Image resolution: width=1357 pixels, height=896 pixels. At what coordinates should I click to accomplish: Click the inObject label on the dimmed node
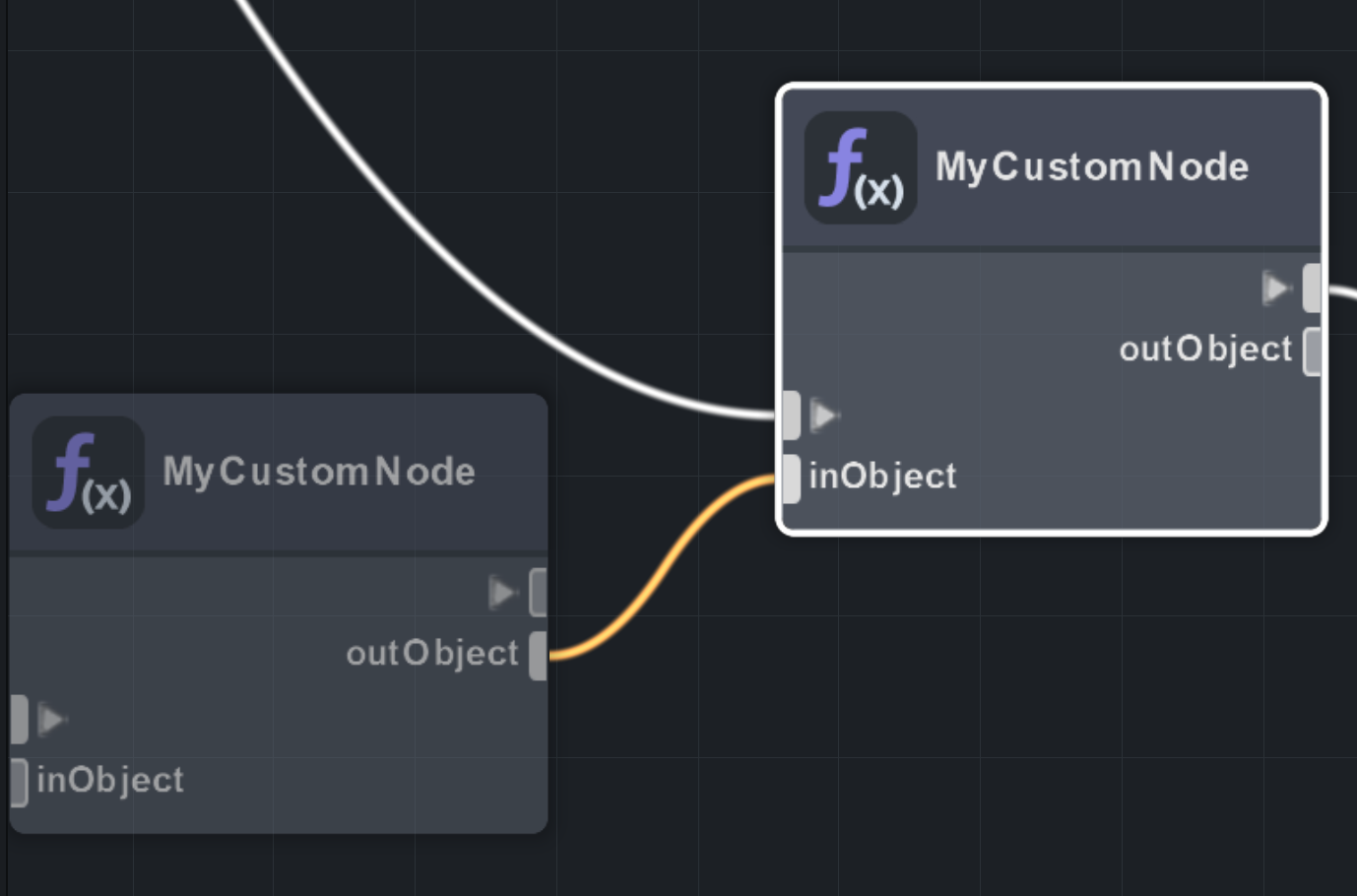point(110,781)
